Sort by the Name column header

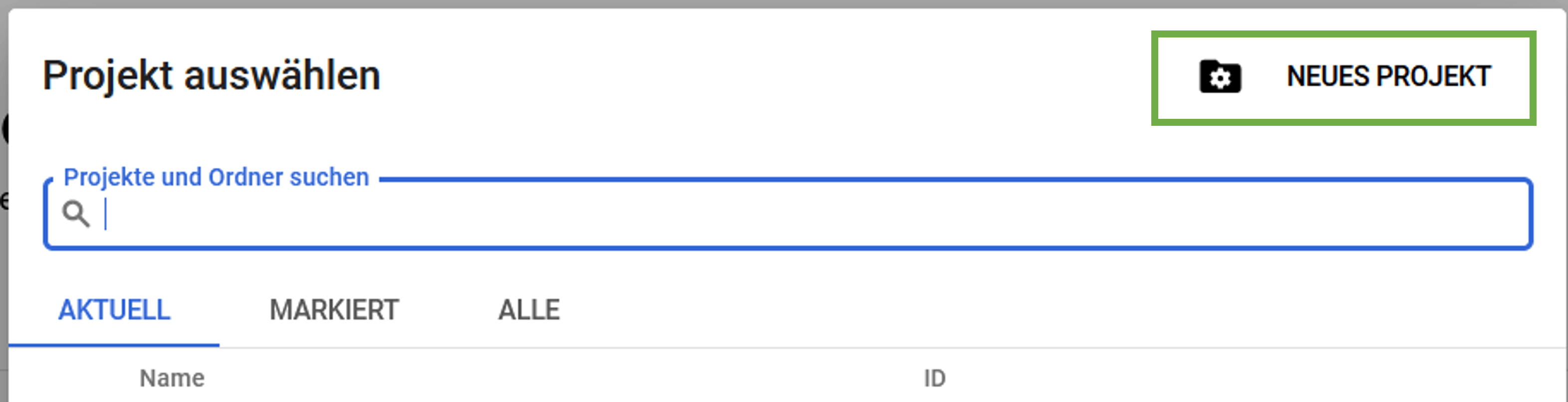[172, 379]
